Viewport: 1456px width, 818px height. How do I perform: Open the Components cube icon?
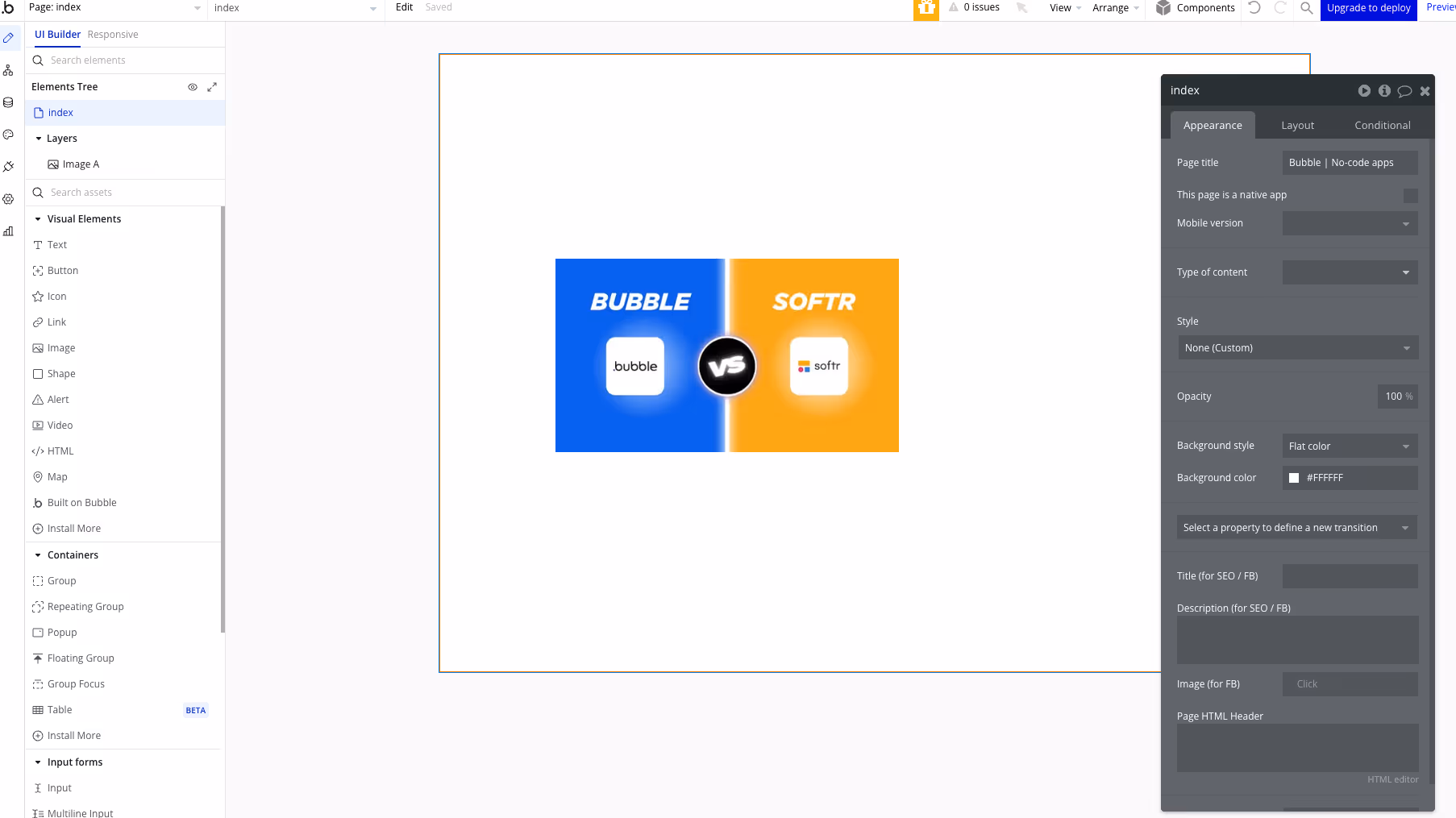1163,7
